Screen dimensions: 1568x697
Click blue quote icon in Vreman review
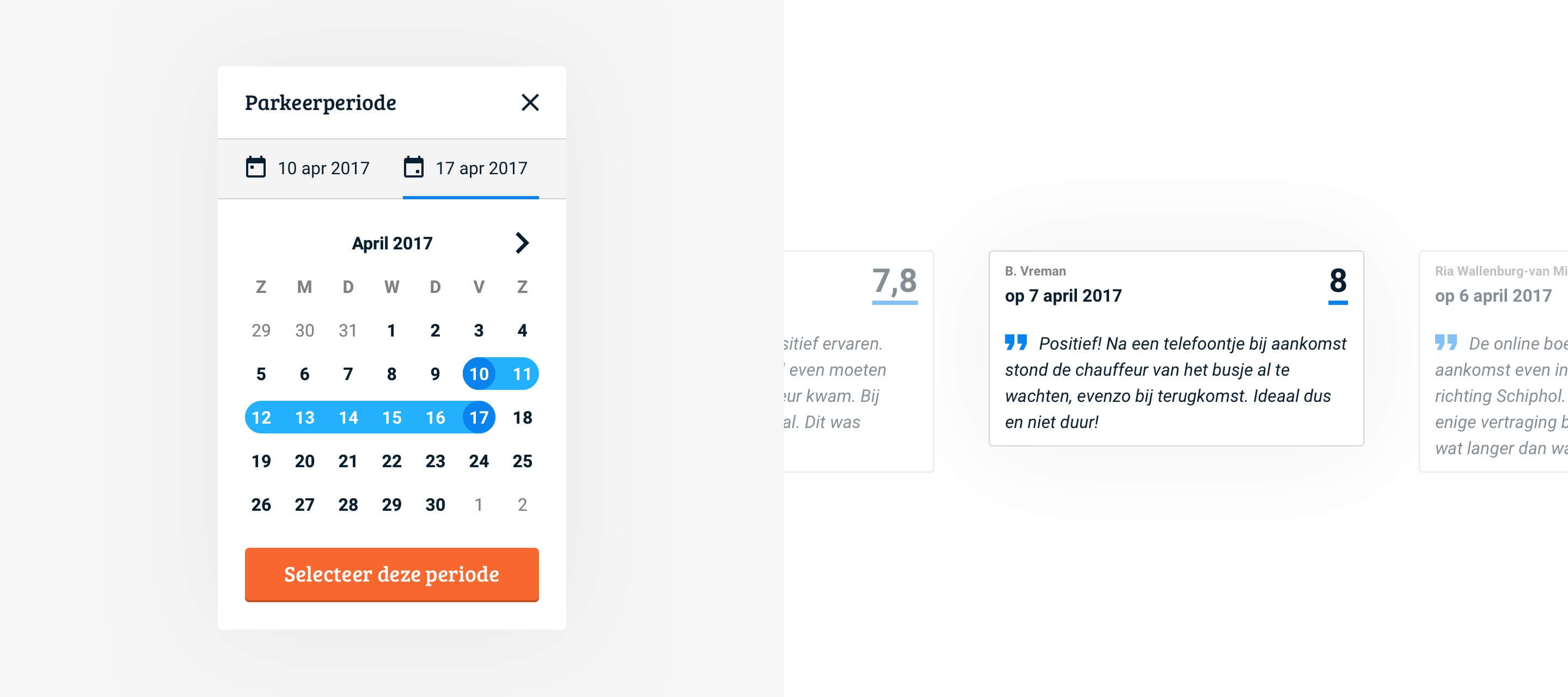tap(1015, 342)
